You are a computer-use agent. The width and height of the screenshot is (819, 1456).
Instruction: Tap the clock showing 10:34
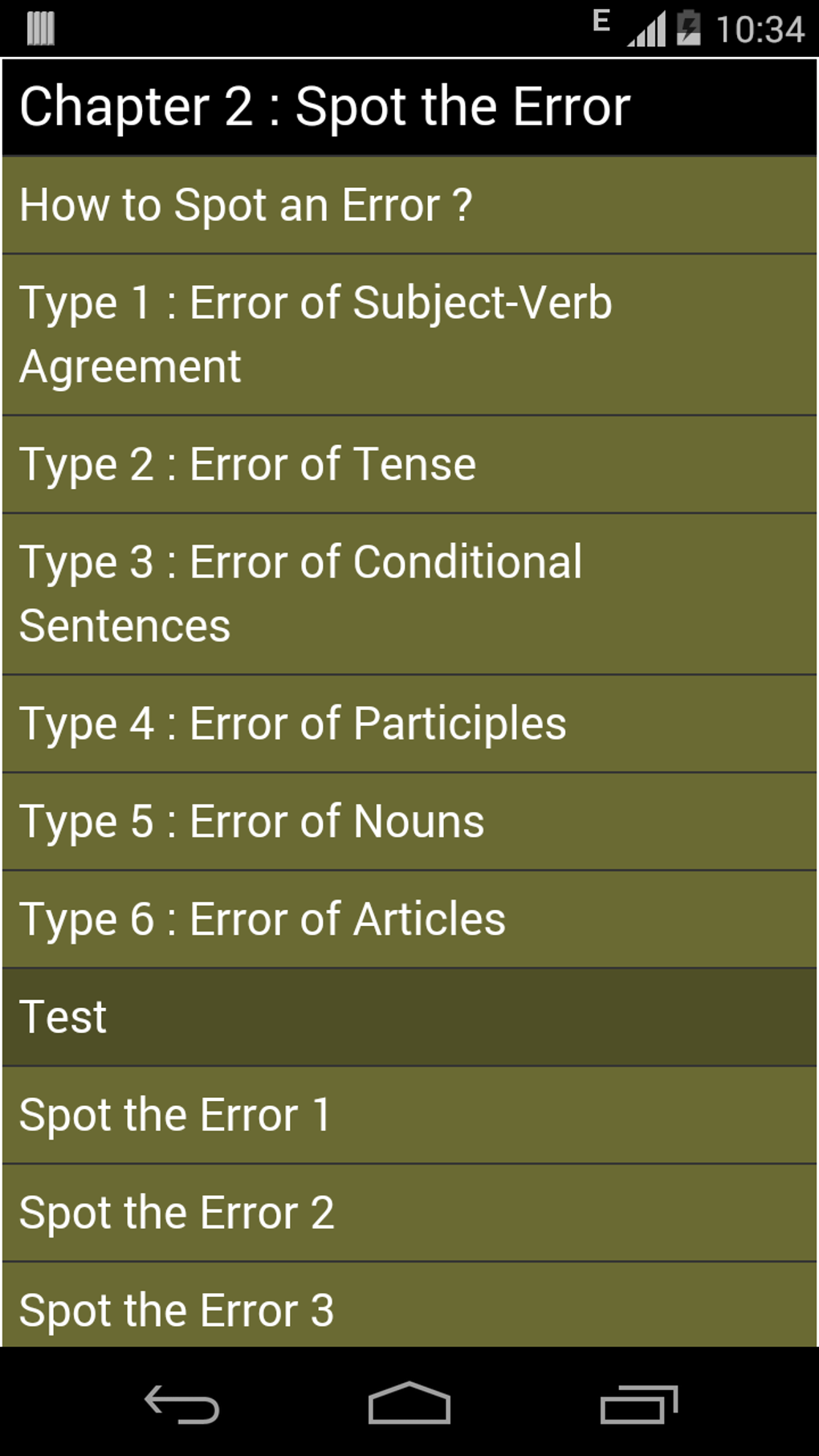point(760,30)
